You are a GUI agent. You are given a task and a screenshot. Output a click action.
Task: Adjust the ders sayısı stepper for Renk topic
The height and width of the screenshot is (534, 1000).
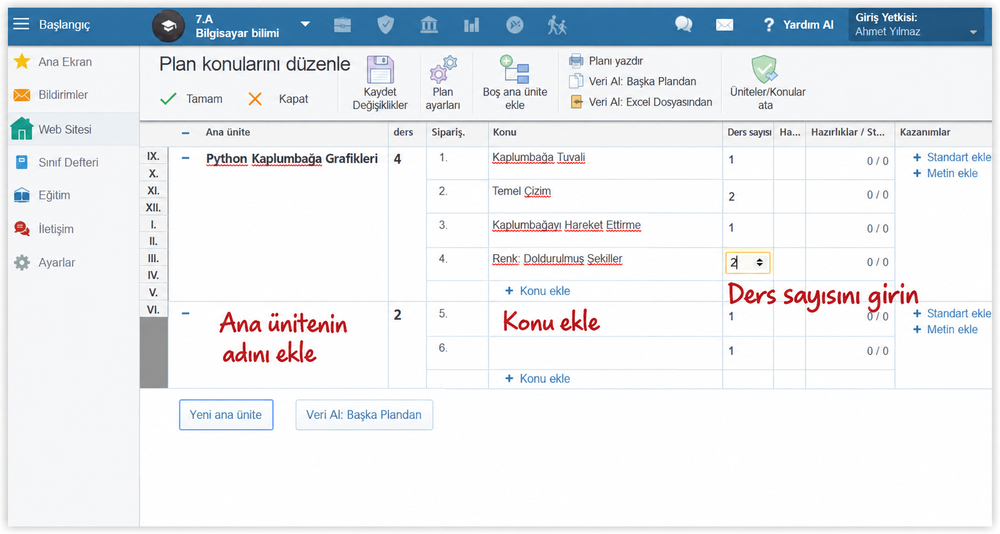tap(760, 262)
